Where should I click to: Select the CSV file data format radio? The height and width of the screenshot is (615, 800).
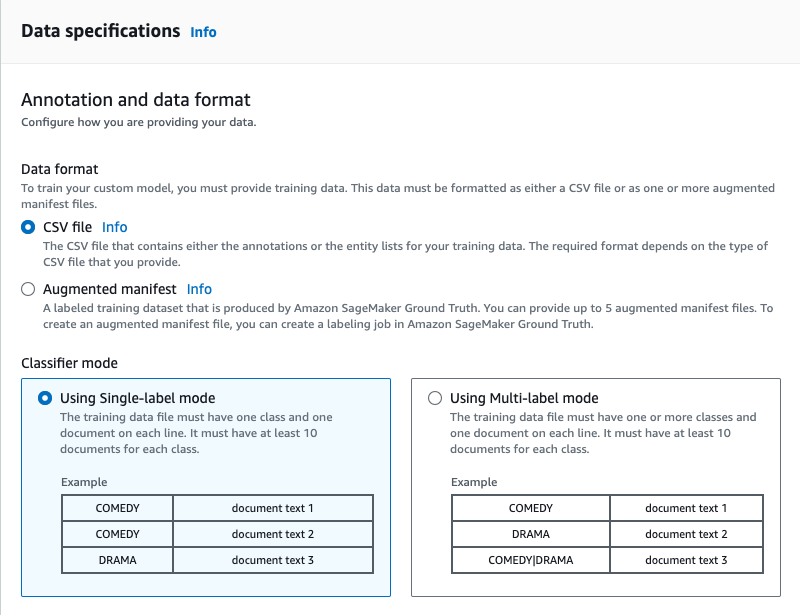point(28,227)
